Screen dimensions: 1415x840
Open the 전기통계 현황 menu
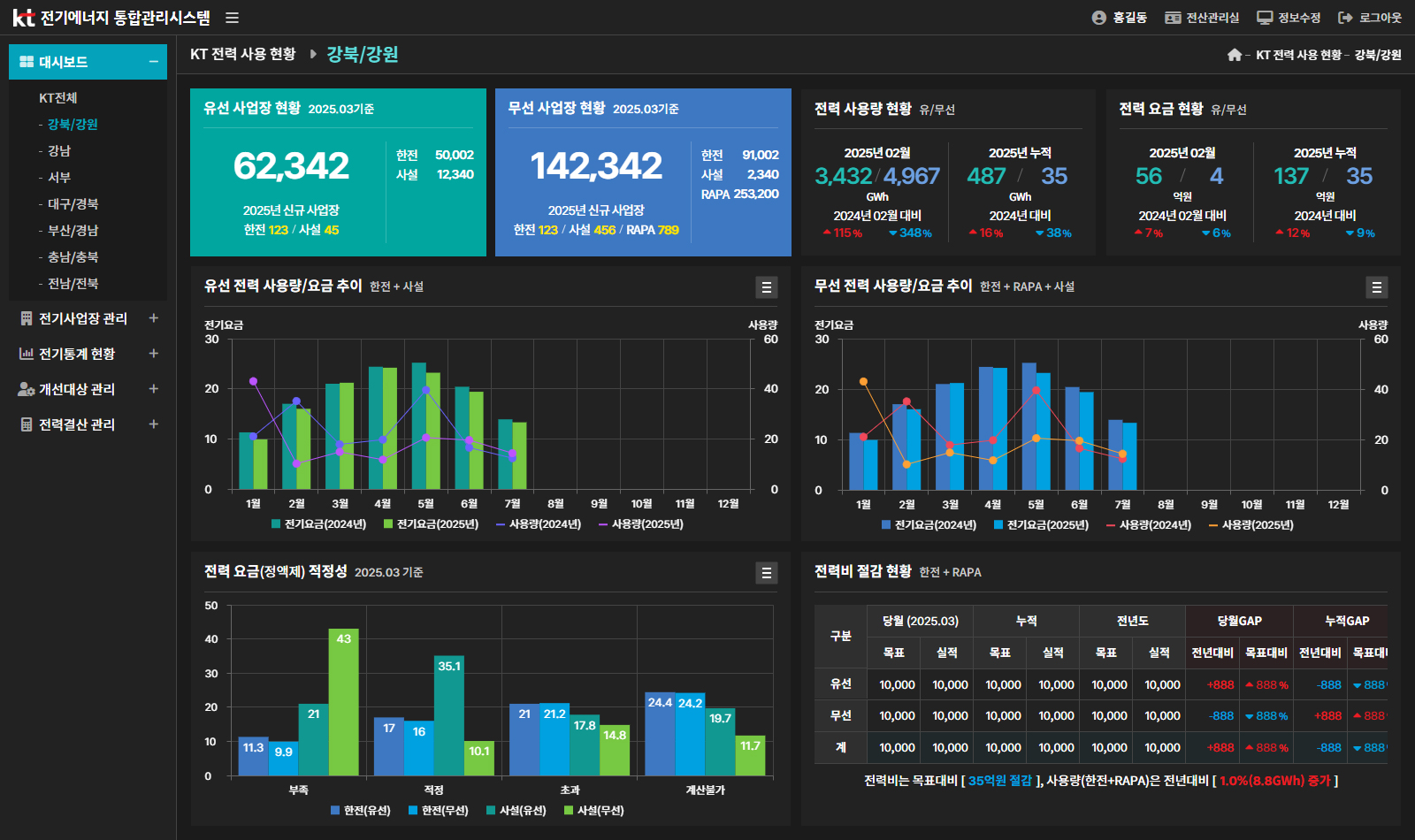pos(77,354)
